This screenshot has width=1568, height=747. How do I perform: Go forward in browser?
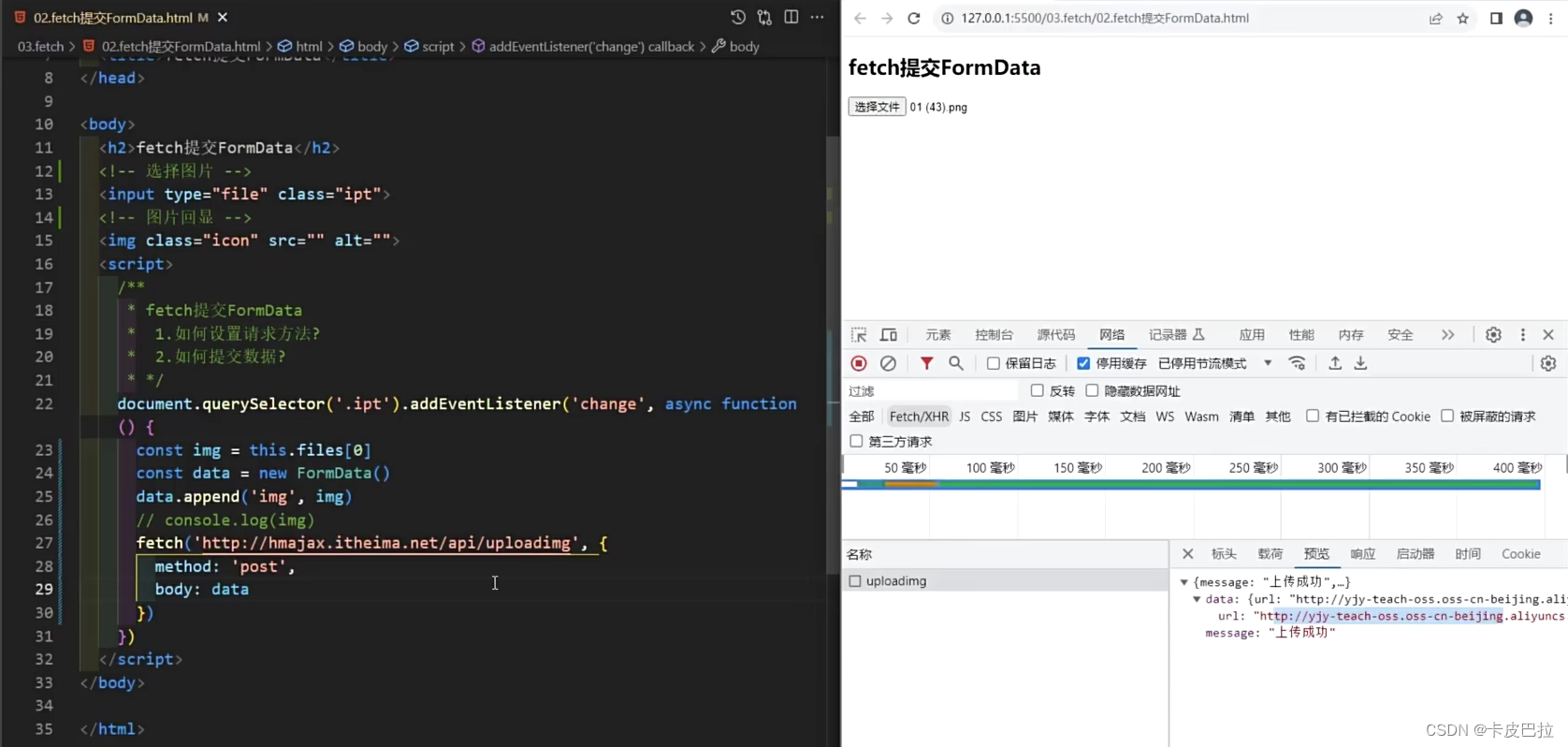click(887, 18)
